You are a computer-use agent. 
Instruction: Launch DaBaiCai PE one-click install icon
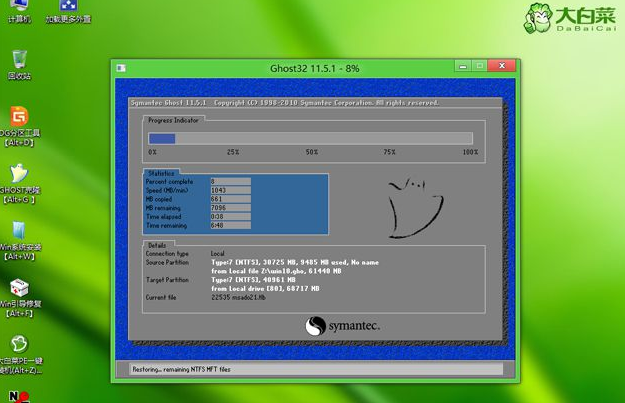20,354
